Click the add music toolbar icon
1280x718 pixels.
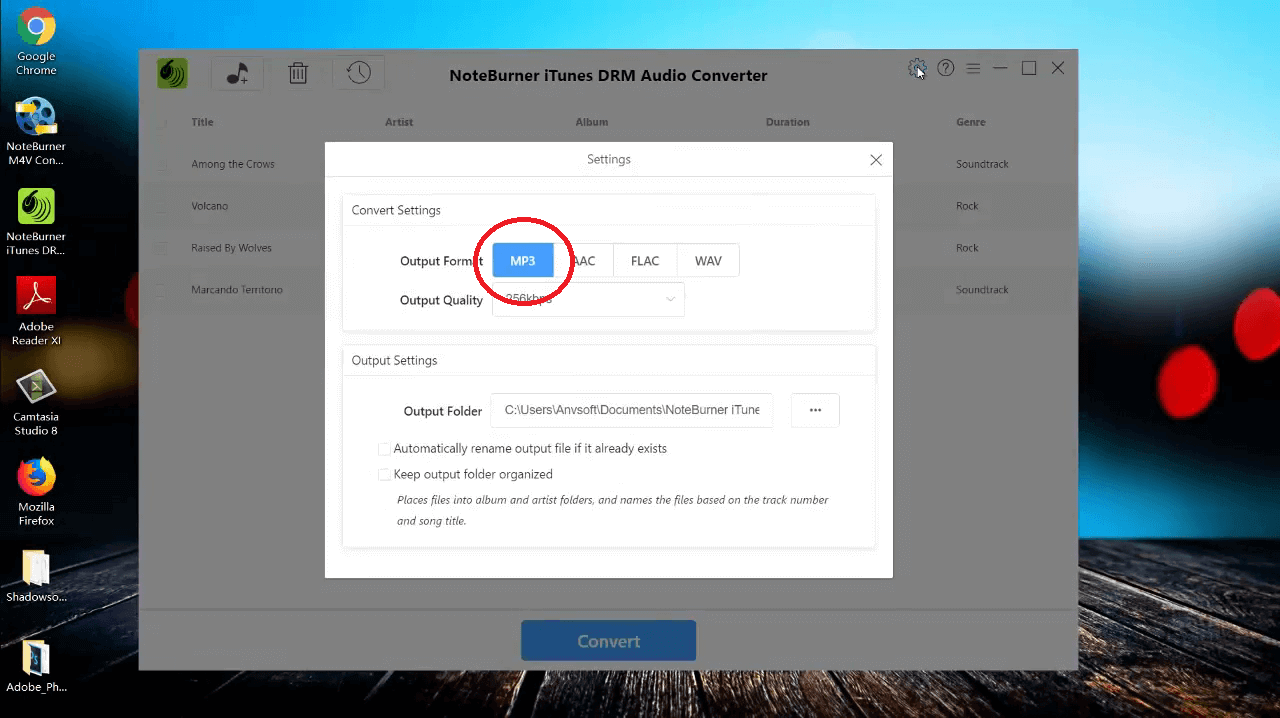click(x=237, y=73)
